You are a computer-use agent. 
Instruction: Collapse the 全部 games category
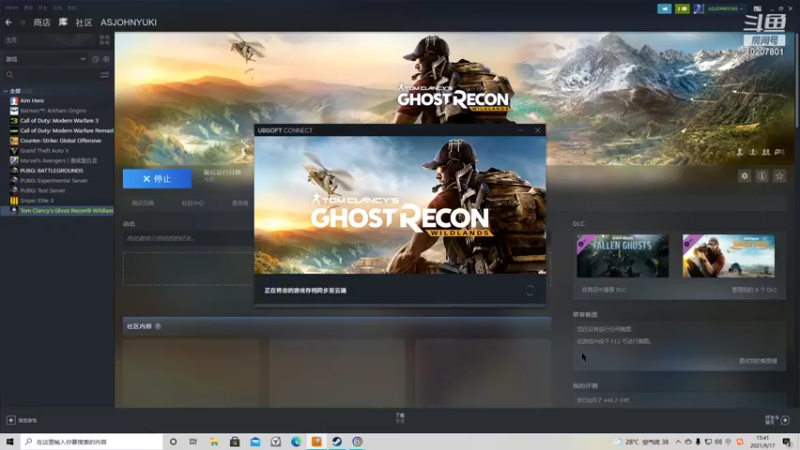coord(6,91)
